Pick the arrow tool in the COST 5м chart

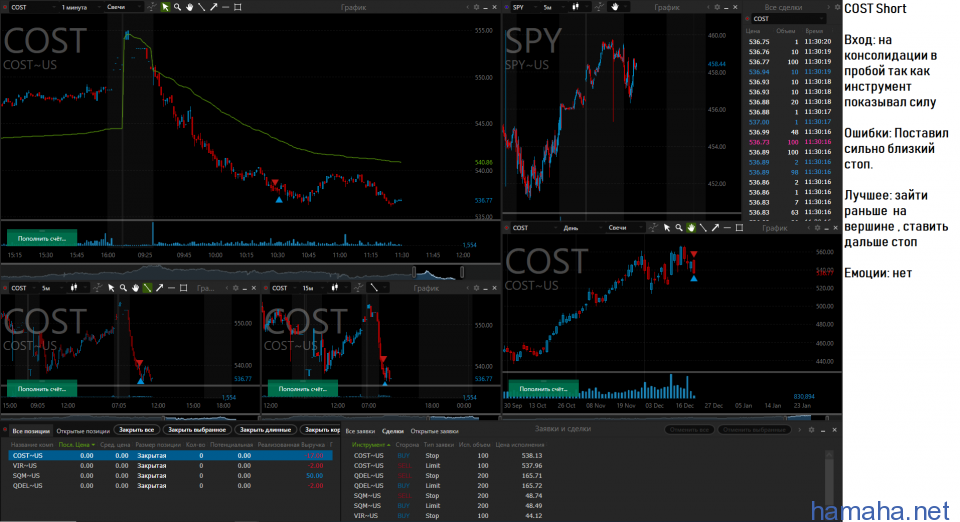tap(160, 288)
